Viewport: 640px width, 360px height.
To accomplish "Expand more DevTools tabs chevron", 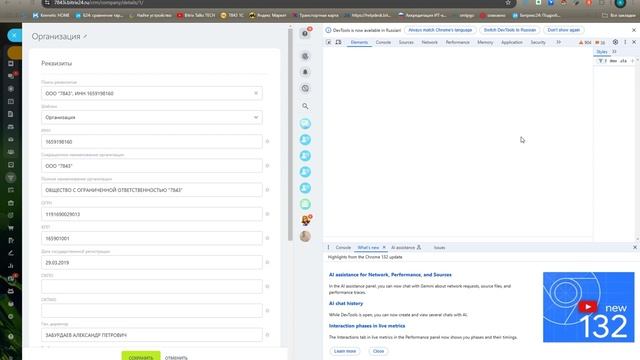I will [x=559, y=42].
